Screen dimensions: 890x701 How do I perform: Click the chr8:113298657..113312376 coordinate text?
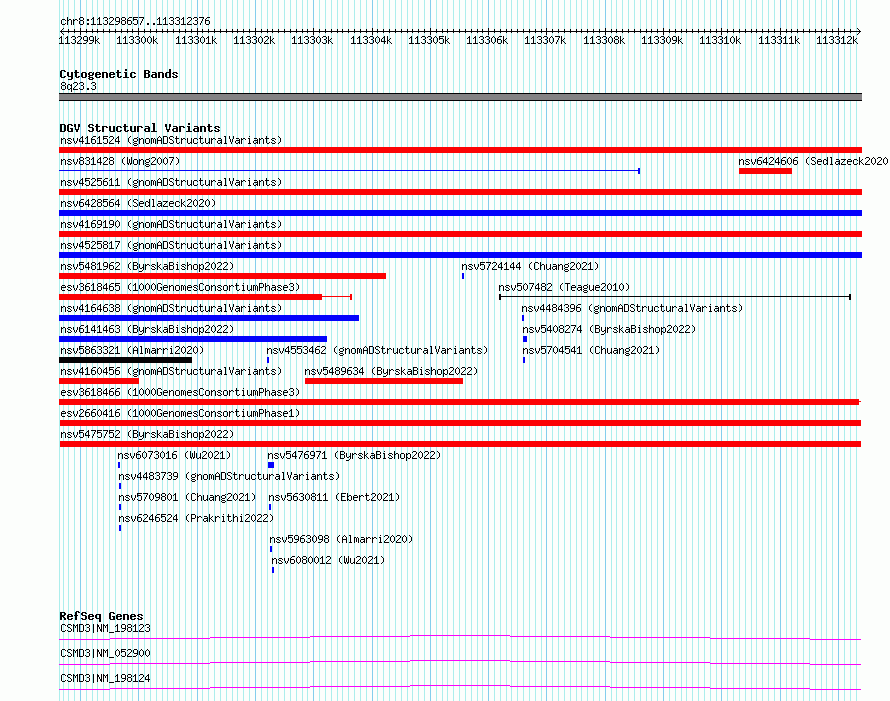click(135, 21)
